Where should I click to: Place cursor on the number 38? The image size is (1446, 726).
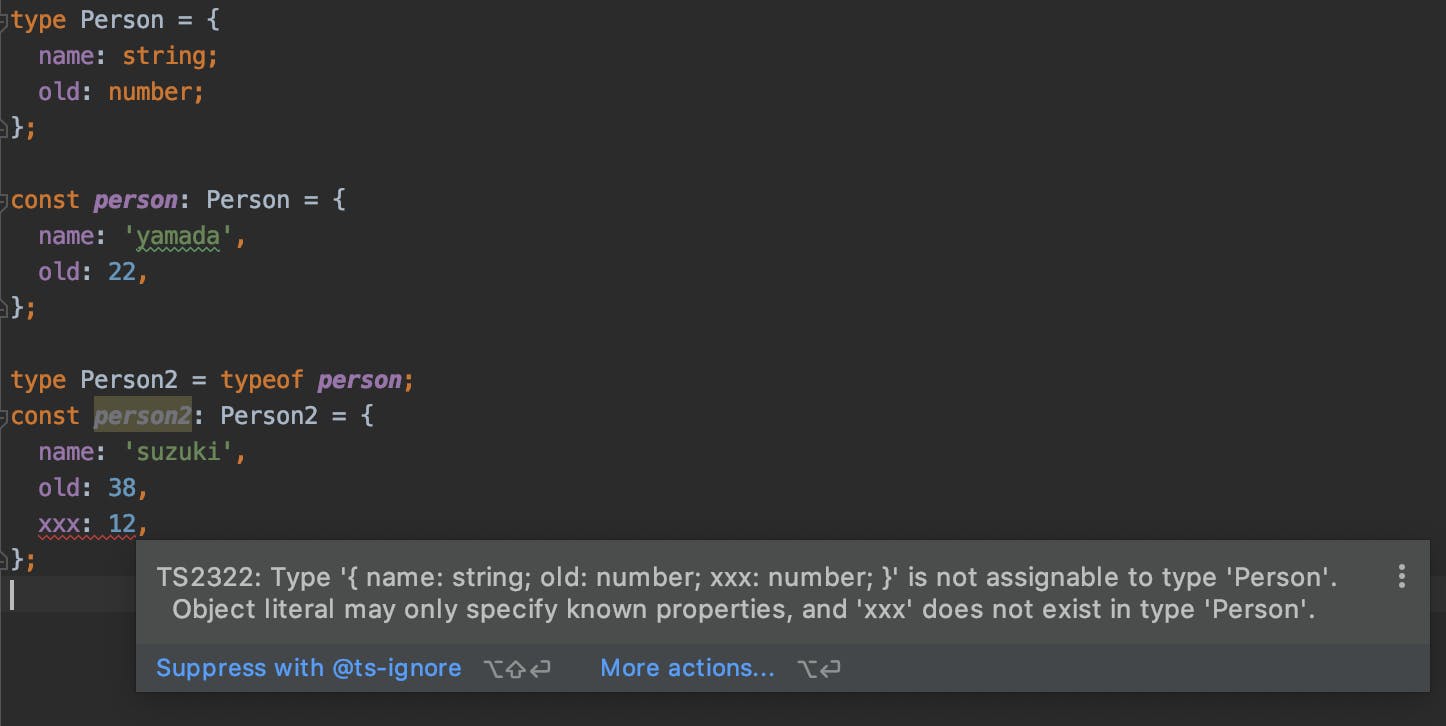(122, 488)
